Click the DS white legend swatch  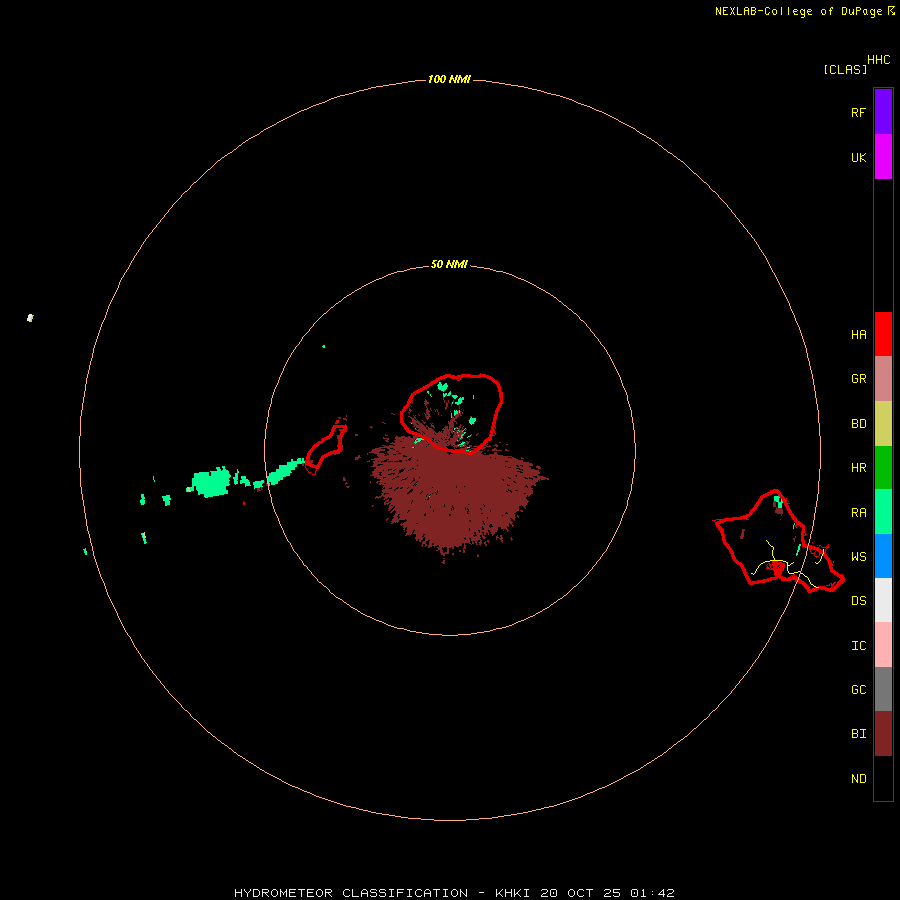883,600
